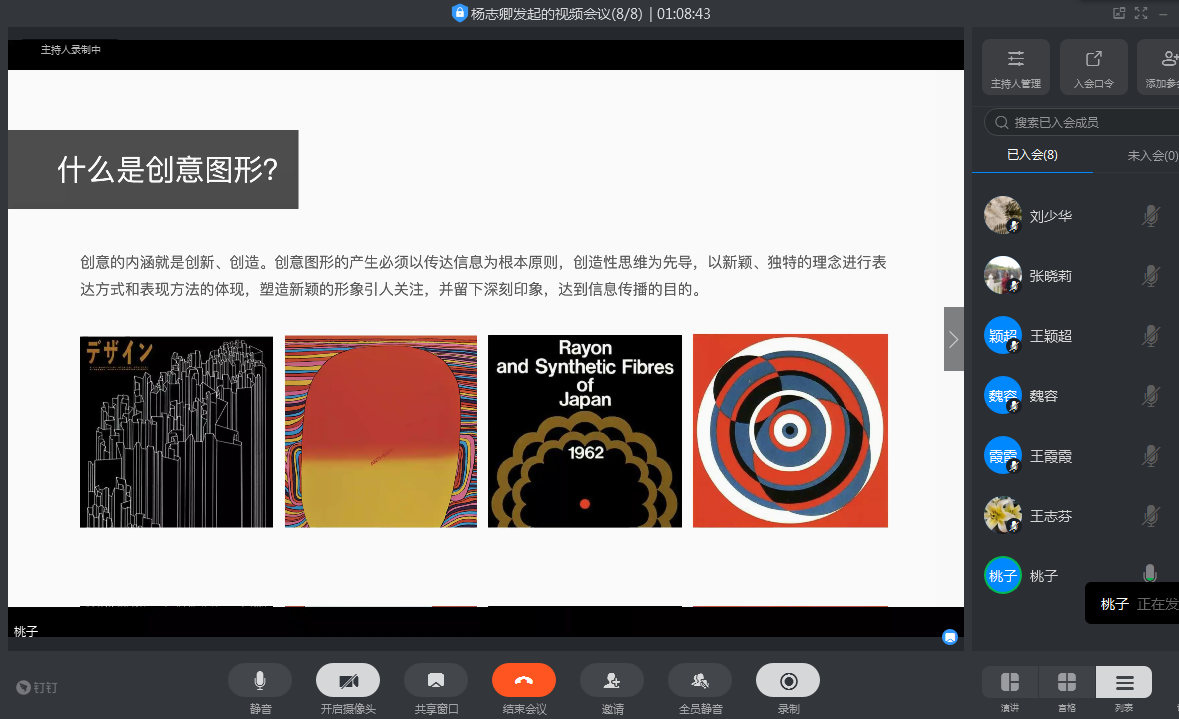This screenshot has height=719, width=1179.
Task: Open the meeting passcode (入会口令)
Action: coord(1093,67)
